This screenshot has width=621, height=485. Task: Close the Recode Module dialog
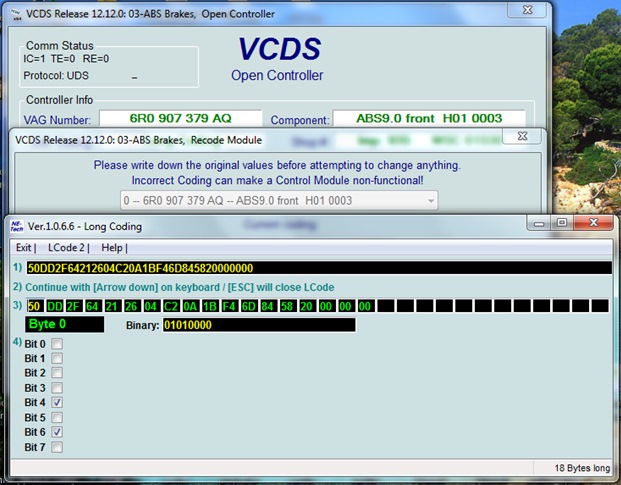pos(522,138)
